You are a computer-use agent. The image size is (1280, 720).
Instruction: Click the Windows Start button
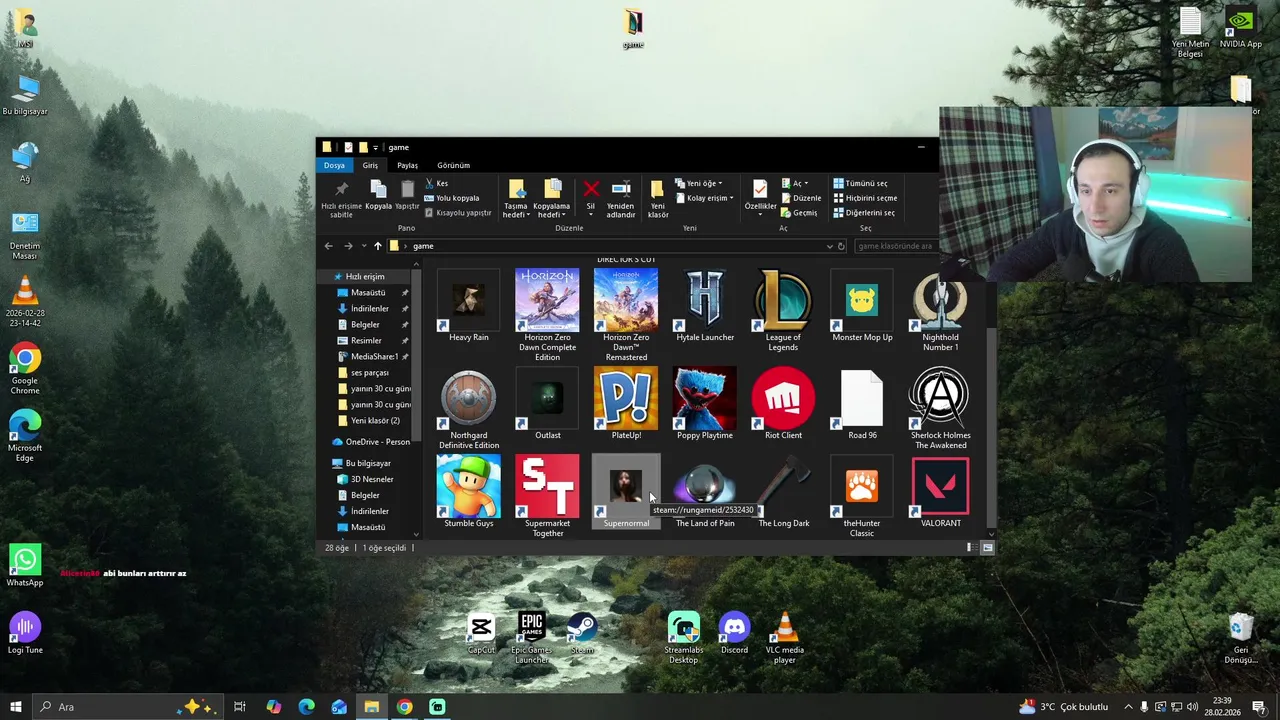coord(14,707)
